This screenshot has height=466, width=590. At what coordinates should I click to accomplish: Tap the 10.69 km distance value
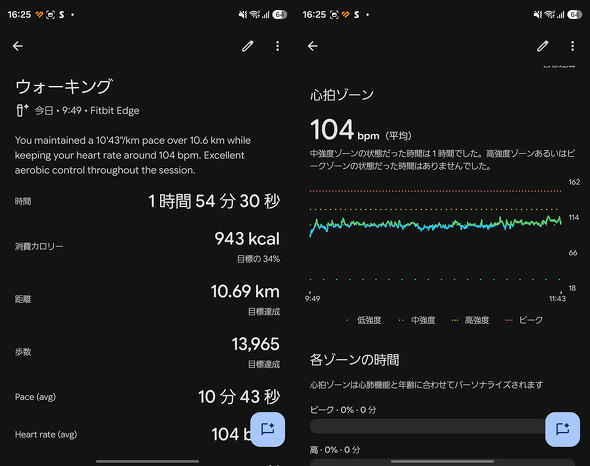pos(245,291)
